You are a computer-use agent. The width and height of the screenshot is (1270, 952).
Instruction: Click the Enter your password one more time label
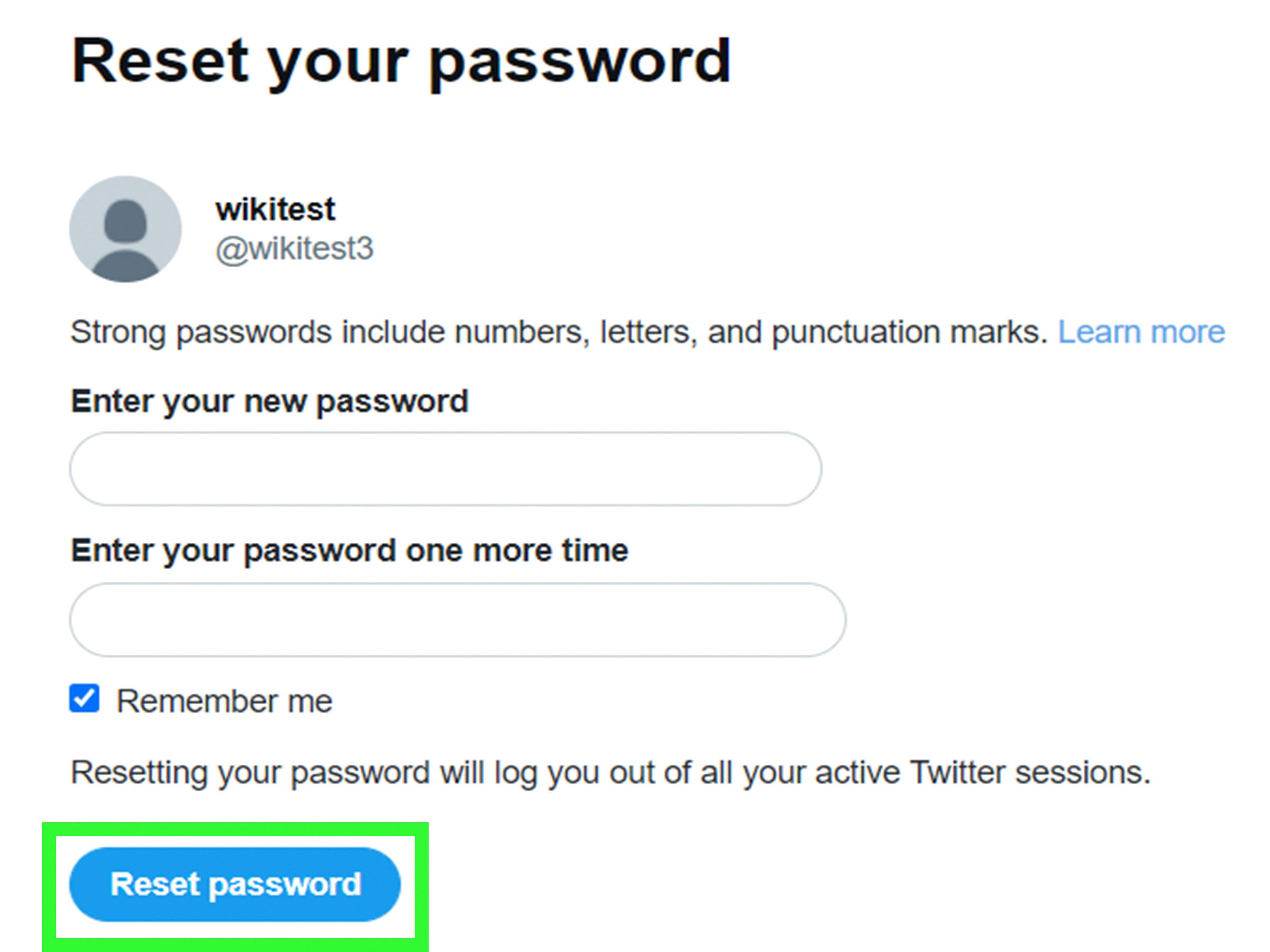tap(349, 550)
